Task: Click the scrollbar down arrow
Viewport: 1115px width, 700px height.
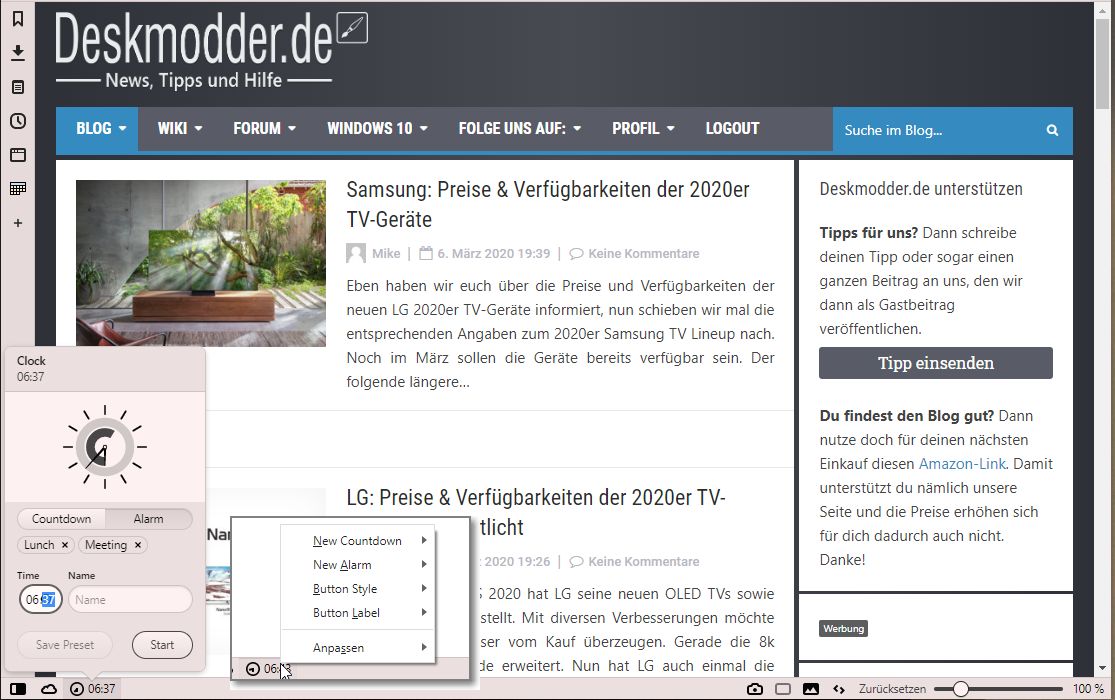Action: (x=1103, y=668)
